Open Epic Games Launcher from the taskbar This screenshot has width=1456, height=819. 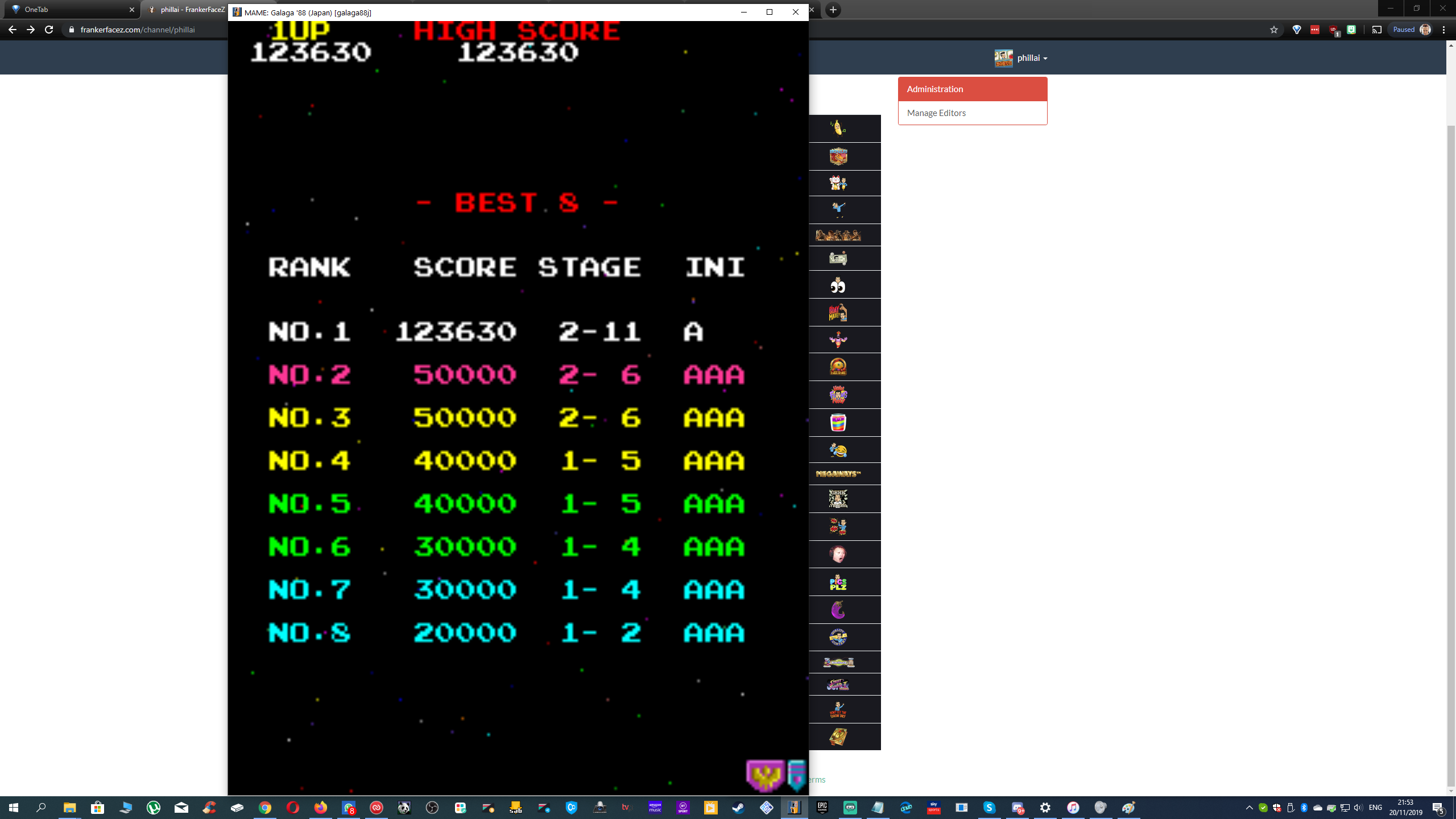[x=822, y=808]
